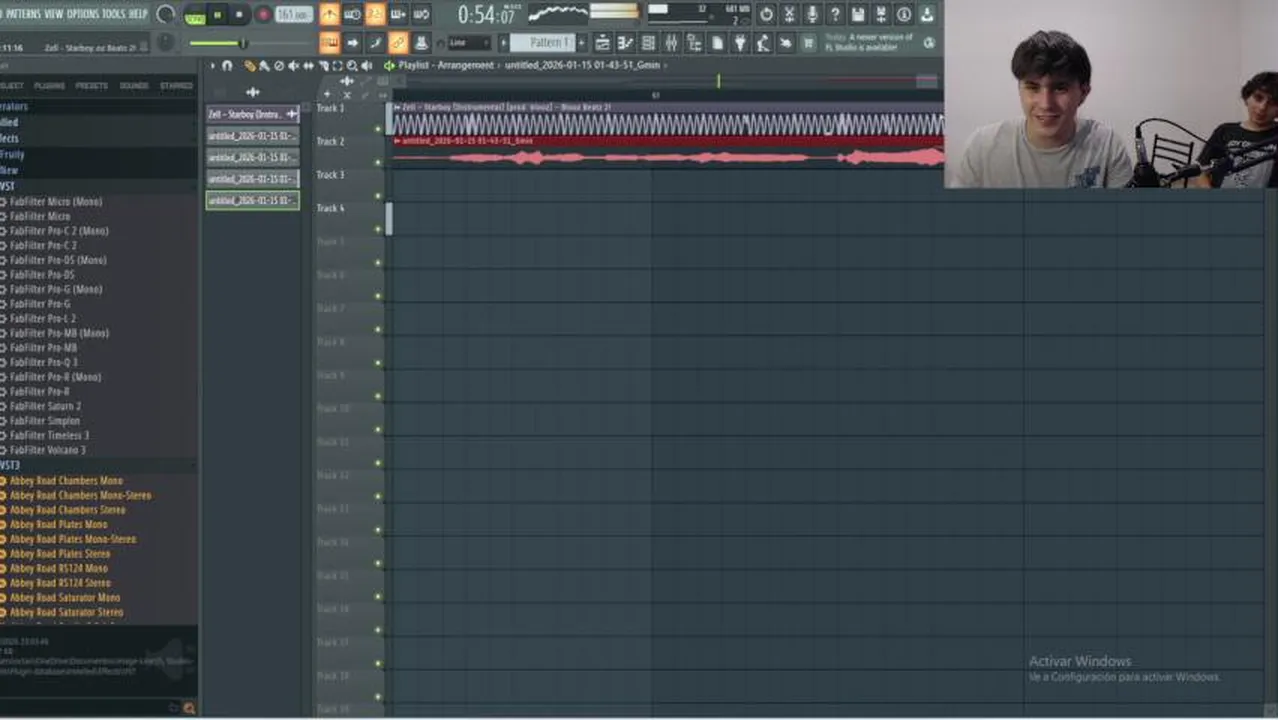The width and height of the screenshot is (1278, 720).
Task: Click the undo history icon
Action: [x=766, y=14]
